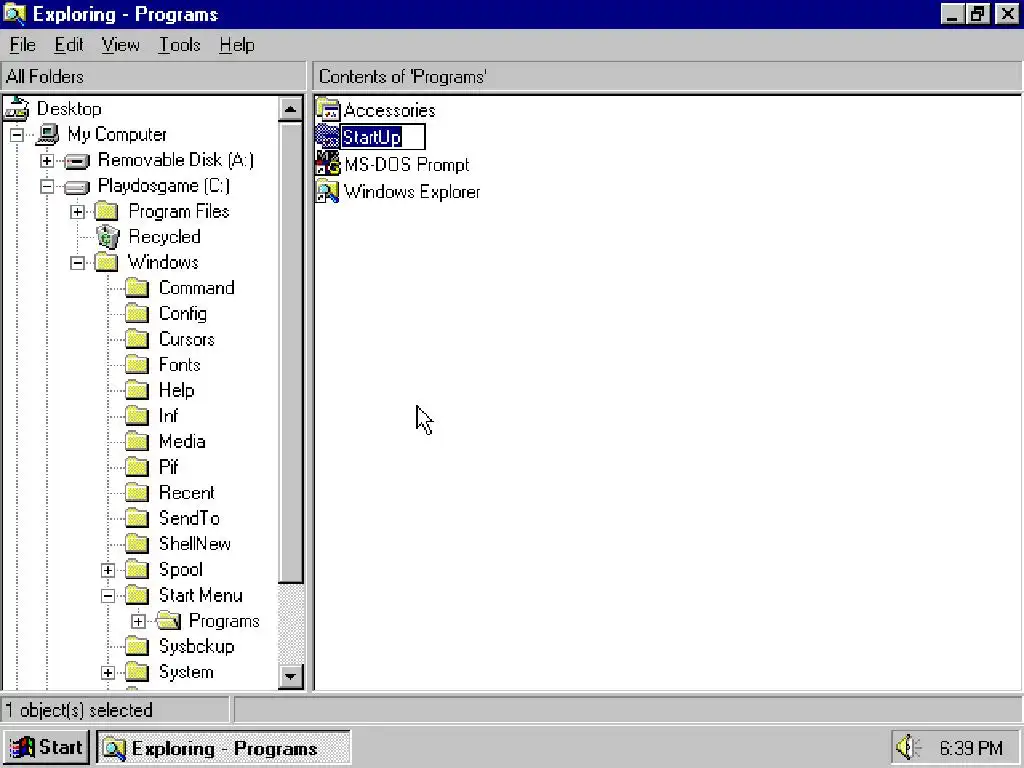The image size is (1024, 768).
Task: Click the MS-DOS Prompt label text
Action: click(406, 165)
